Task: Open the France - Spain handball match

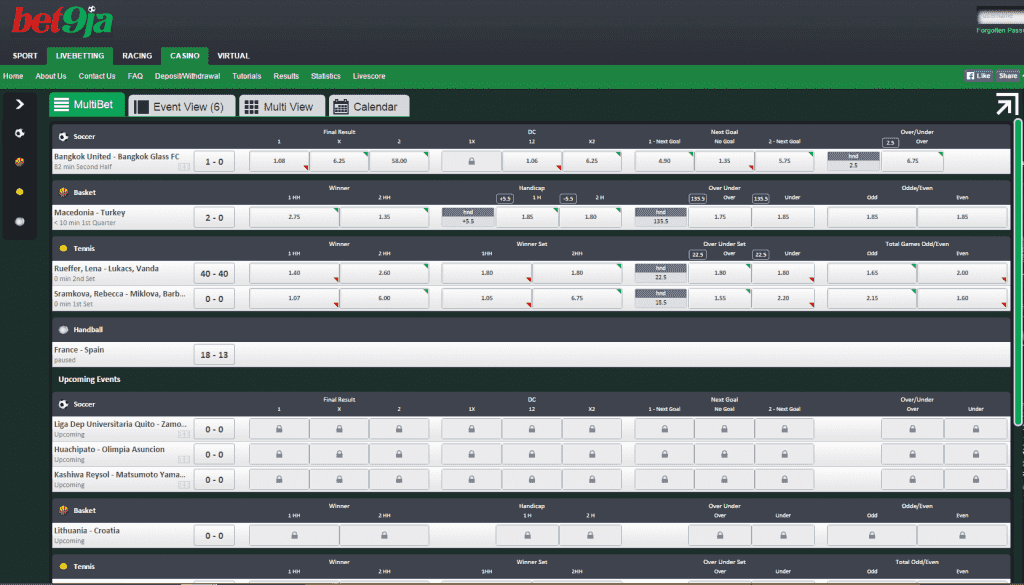Action: 79,350
